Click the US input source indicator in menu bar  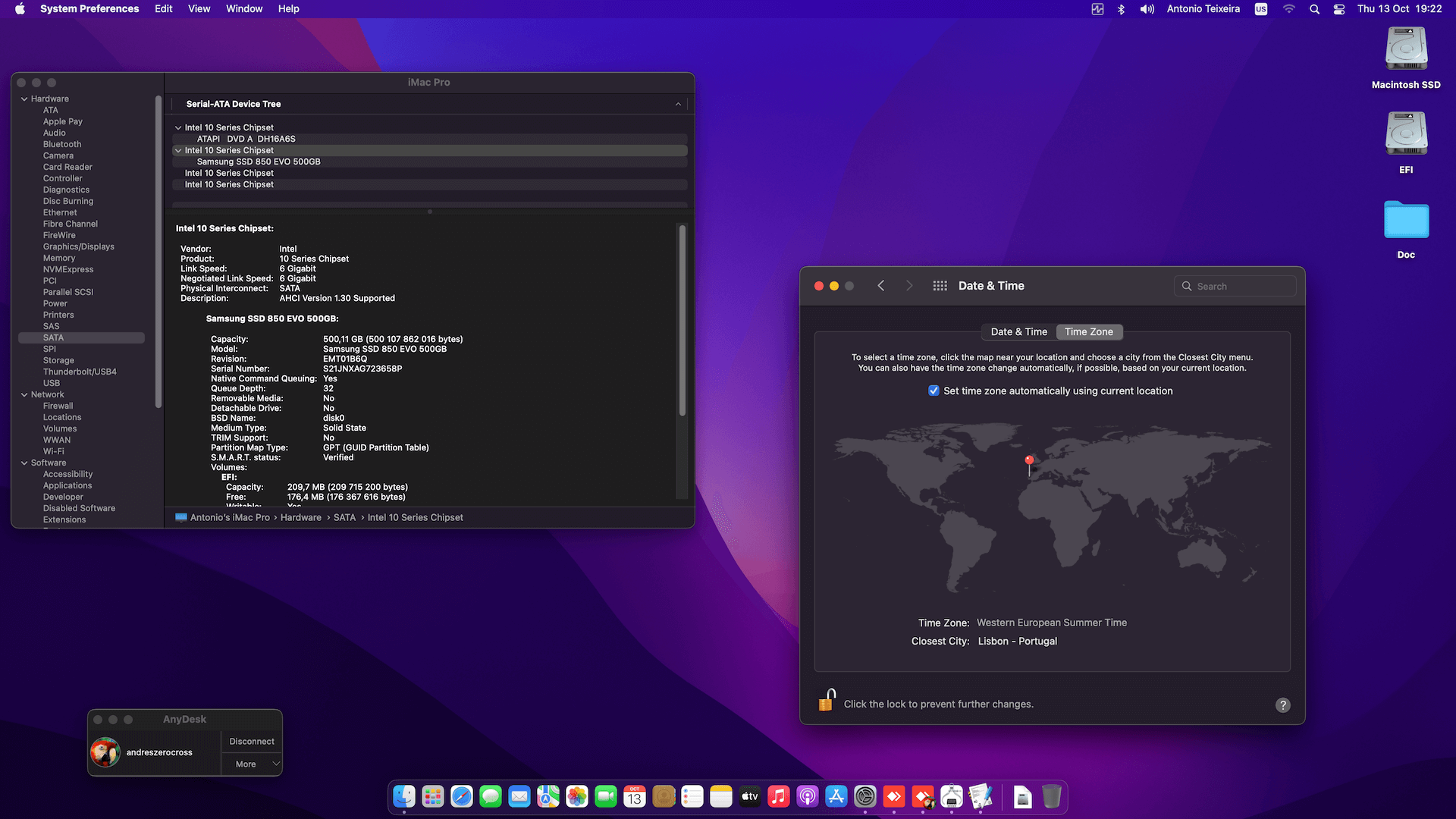1261,8
